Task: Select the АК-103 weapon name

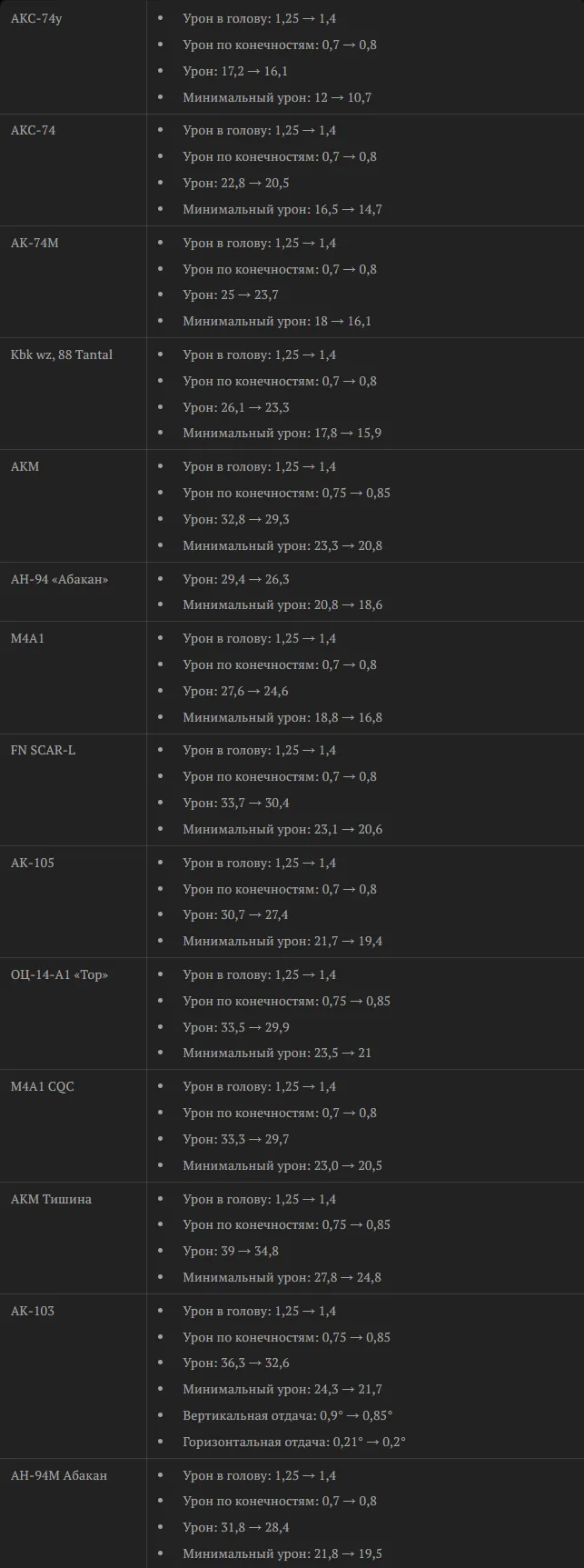Action: tap(33, 1311)
